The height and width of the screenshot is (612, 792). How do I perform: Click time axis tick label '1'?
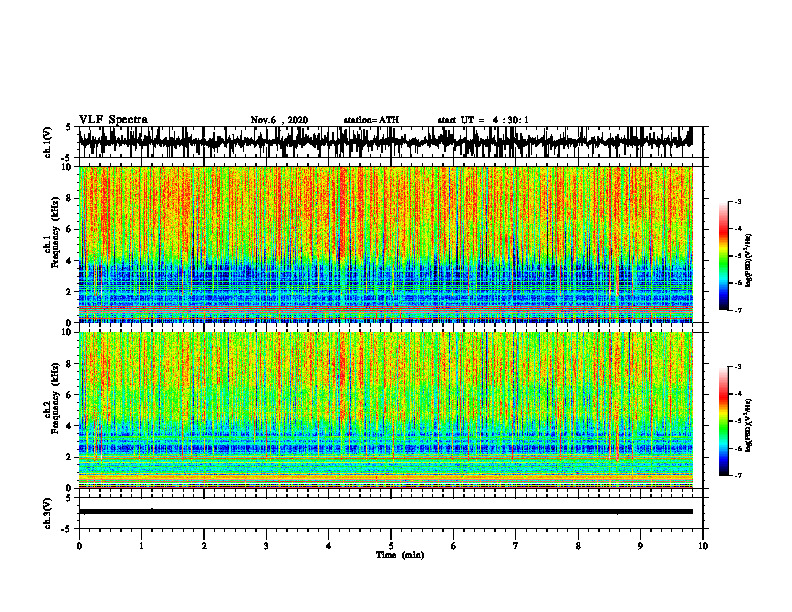[141, 546]
